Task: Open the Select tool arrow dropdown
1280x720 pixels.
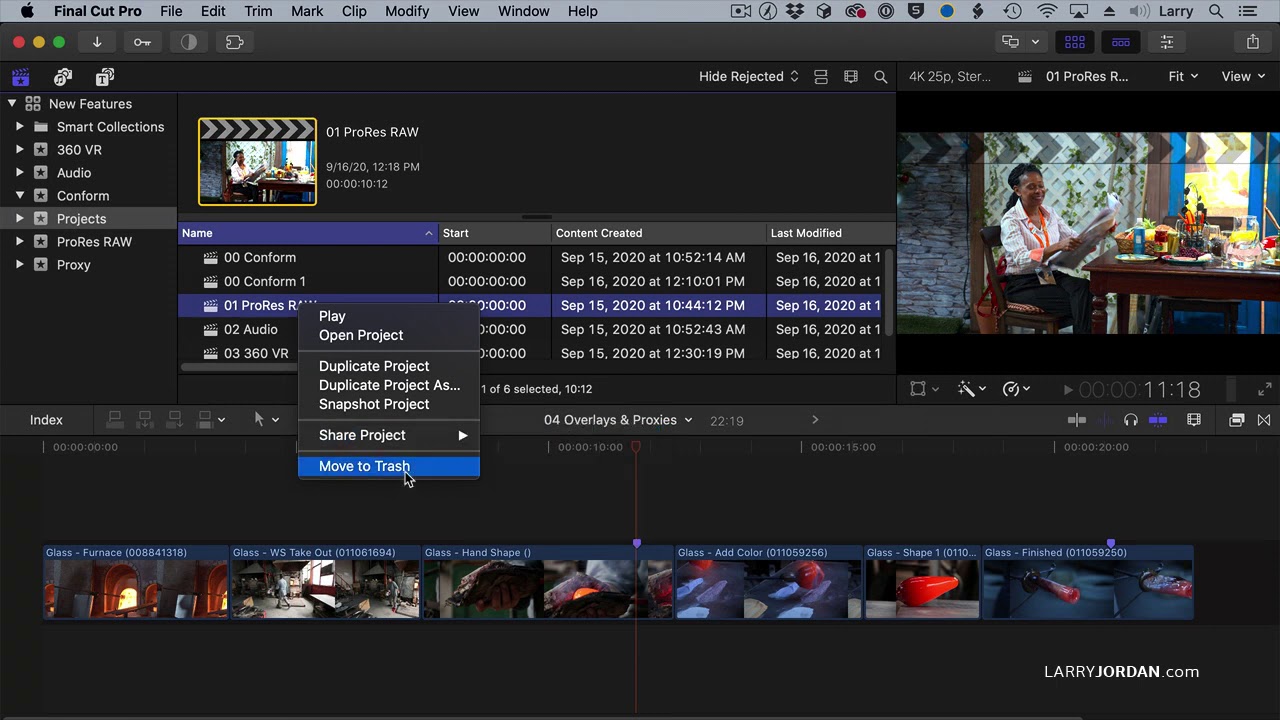Action: (x=266, y=420)
